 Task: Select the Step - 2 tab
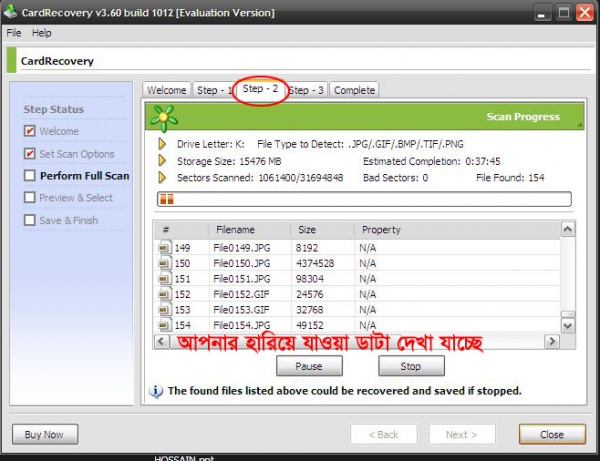click(x=260, y=89)
